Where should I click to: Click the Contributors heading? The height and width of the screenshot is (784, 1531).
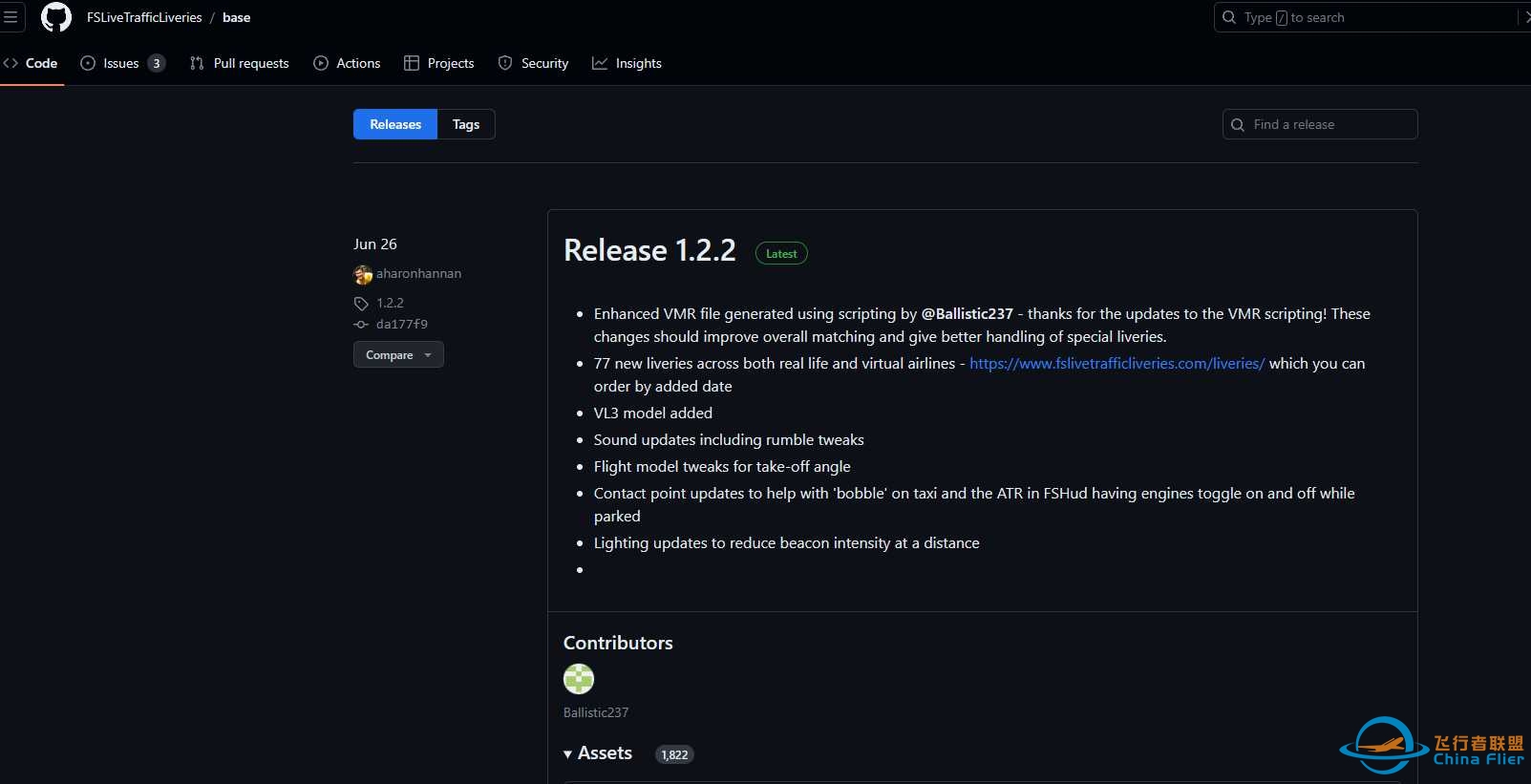click(x=618, y=643)
